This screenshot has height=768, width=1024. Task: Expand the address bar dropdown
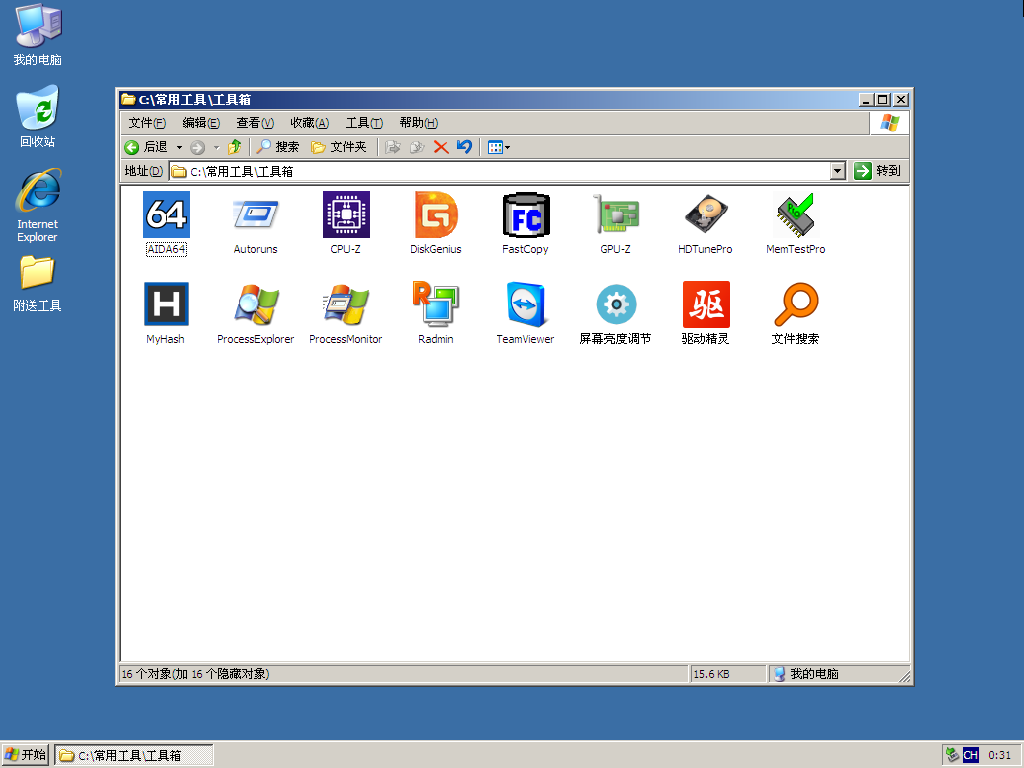838,170
